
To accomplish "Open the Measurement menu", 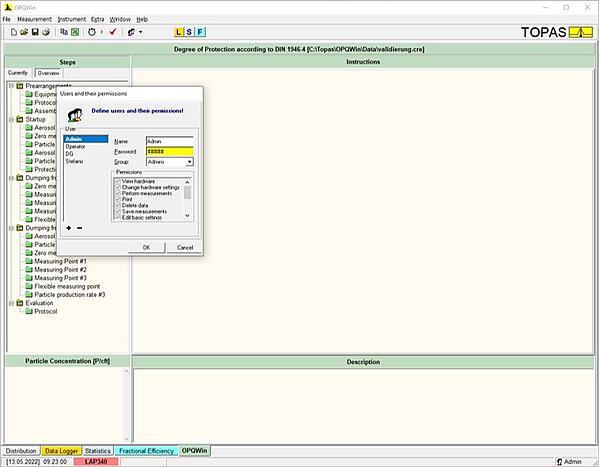I will pos(34,19).
